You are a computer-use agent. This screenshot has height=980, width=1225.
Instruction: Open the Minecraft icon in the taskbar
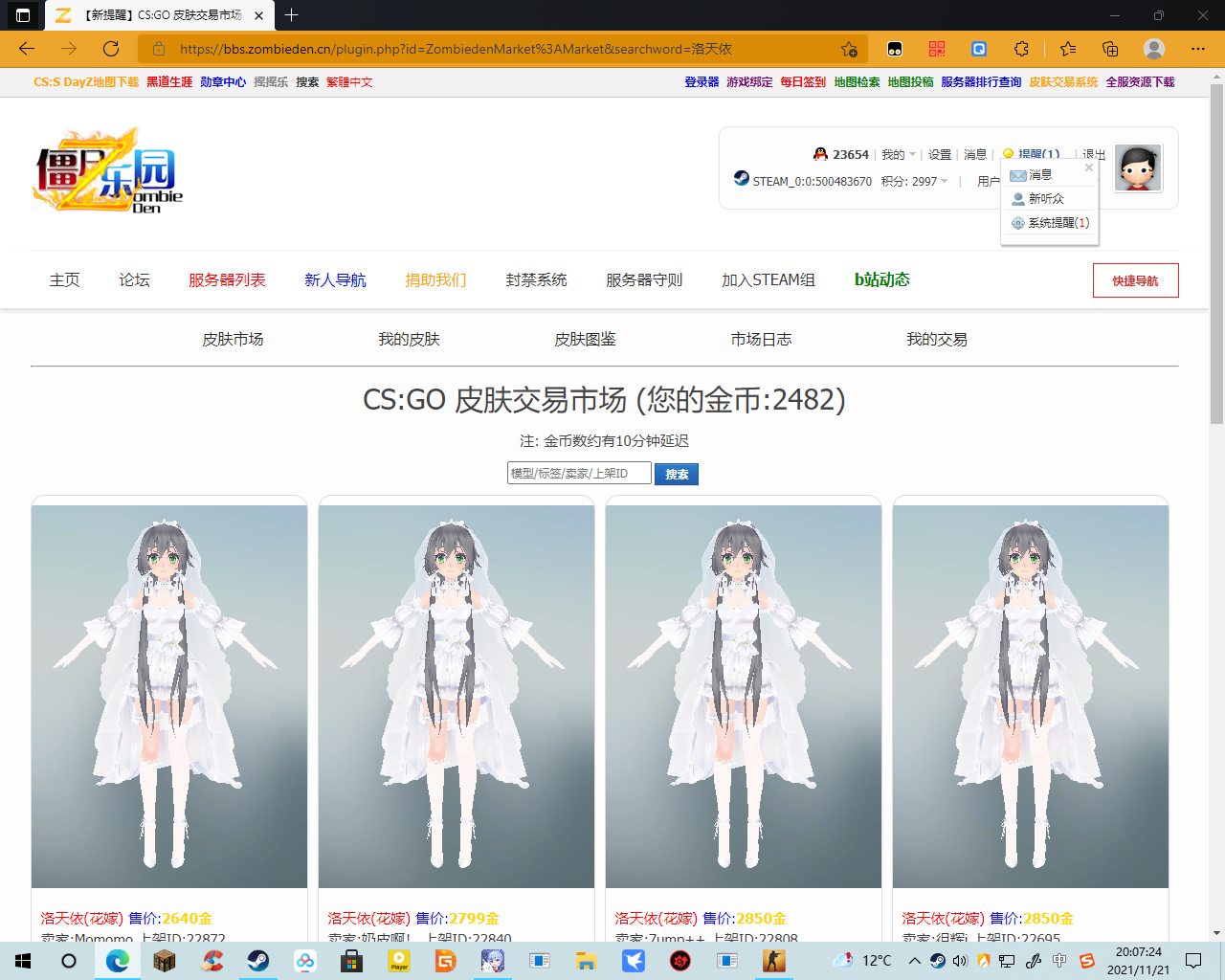point(165,961)
